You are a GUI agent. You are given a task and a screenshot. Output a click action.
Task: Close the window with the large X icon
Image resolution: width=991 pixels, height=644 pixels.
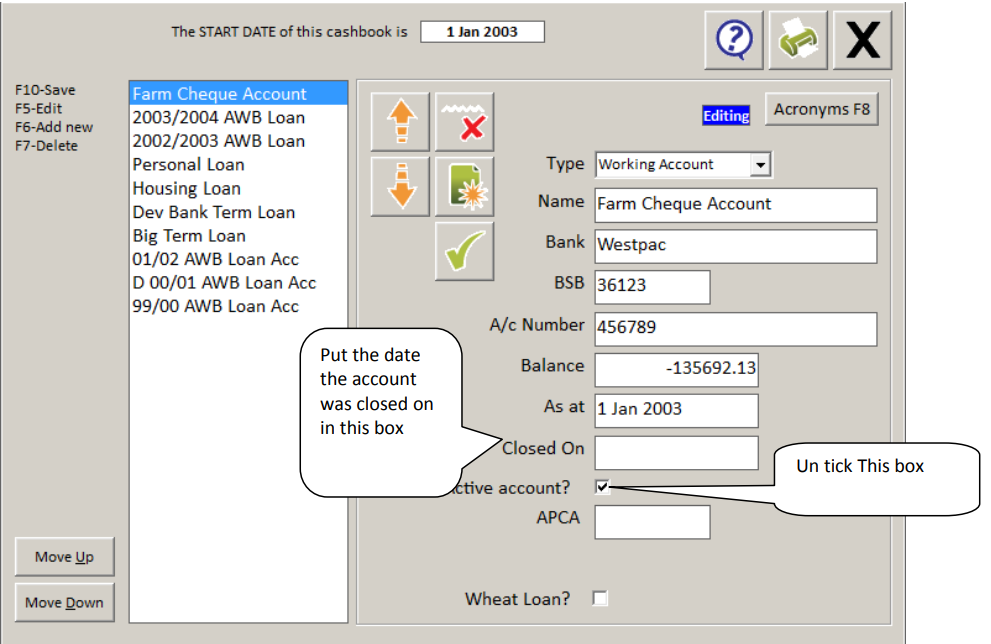click(x=863, y=40)
